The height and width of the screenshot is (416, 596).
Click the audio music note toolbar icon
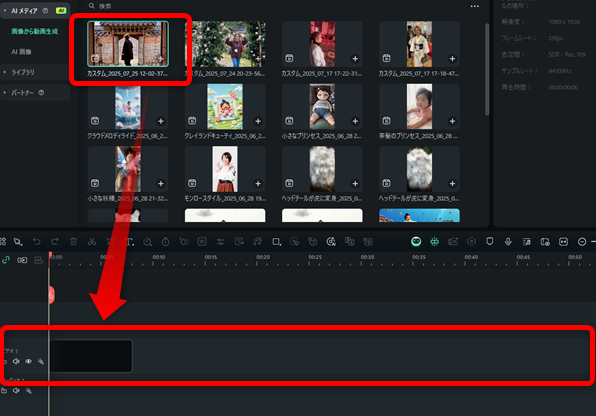(258, 241)
